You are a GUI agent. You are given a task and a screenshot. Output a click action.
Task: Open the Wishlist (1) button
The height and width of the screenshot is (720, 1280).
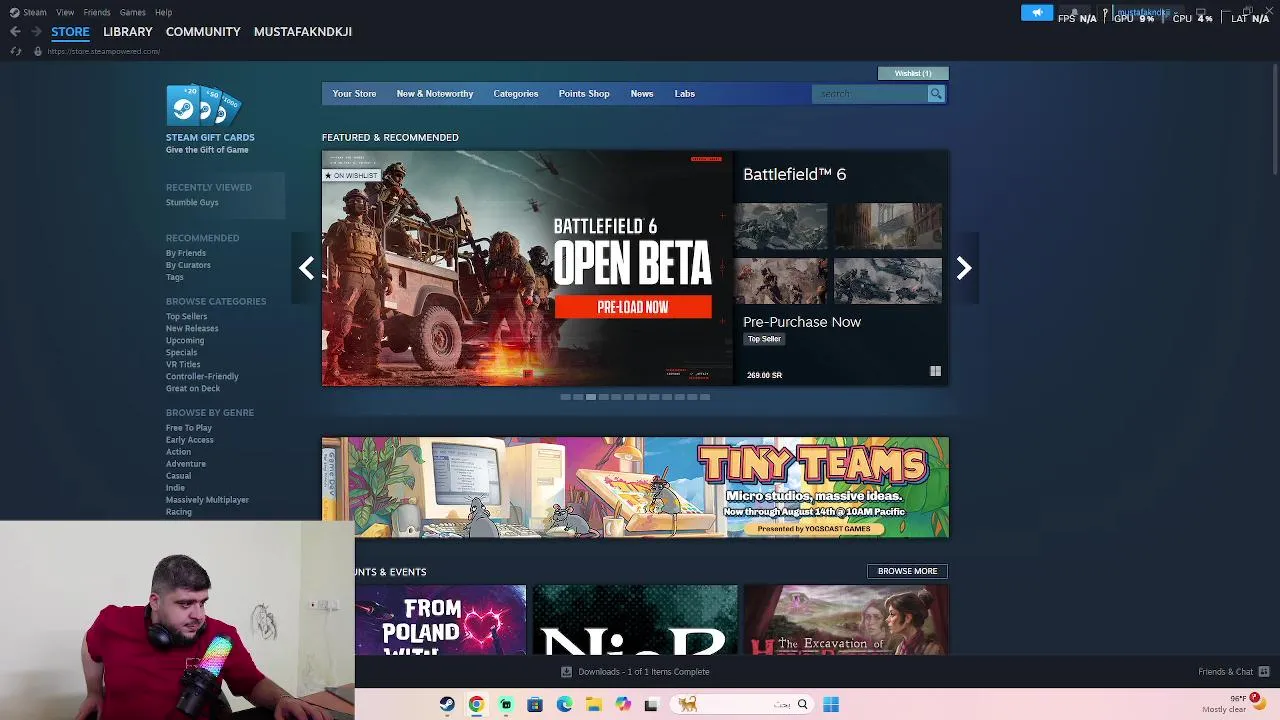click(913, 73)
